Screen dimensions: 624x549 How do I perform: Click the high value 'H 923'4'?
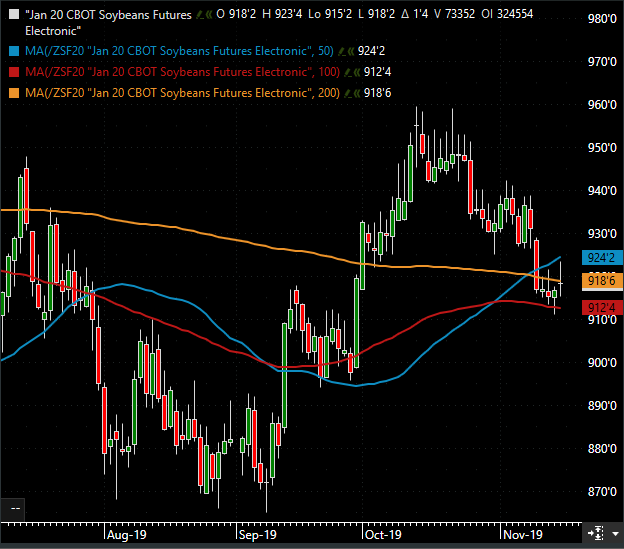(x=282, y=14)
